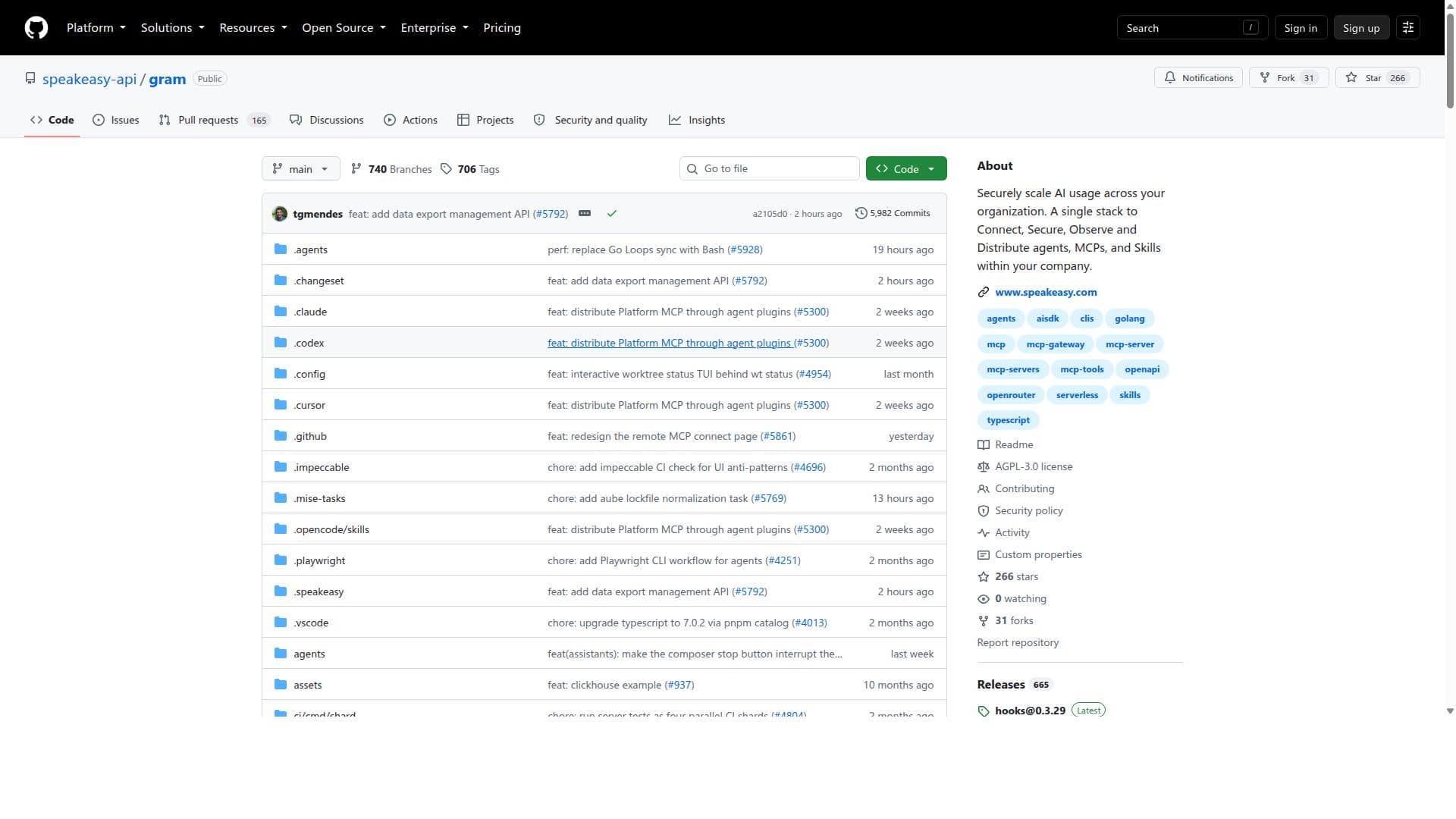Click the link icon beside www.speakeasy.com
The height and width of the screenshot is (819, 1456).
pyautogui.click(x=984, y=293)
